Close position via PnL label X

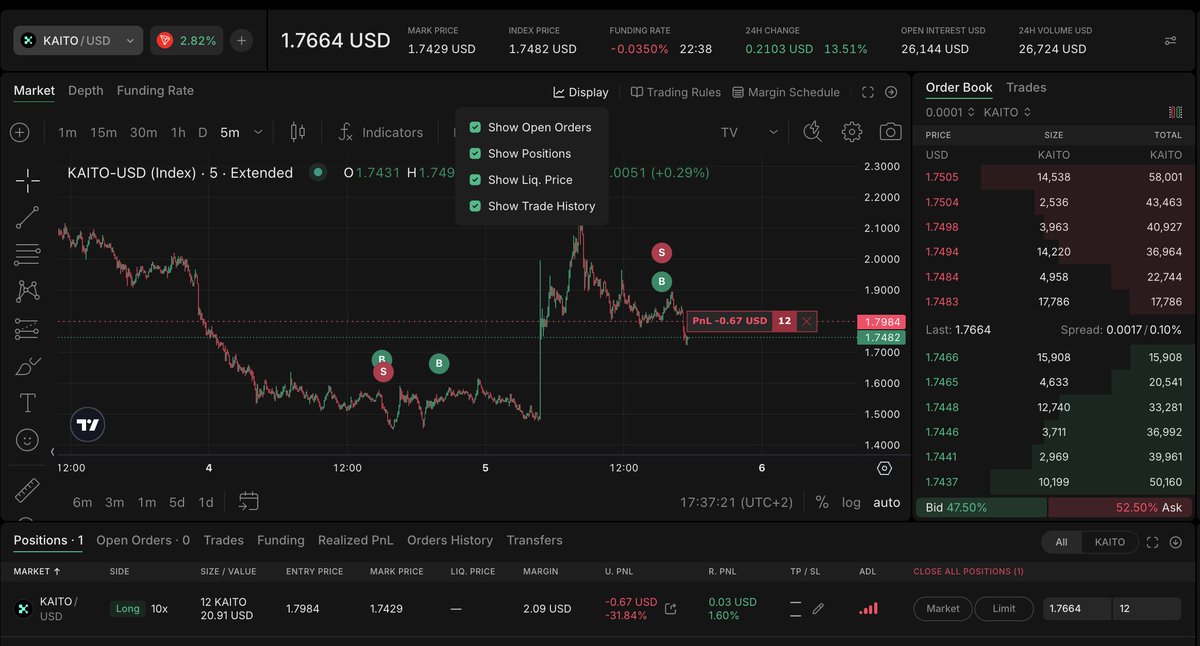[x=807, y=321]
